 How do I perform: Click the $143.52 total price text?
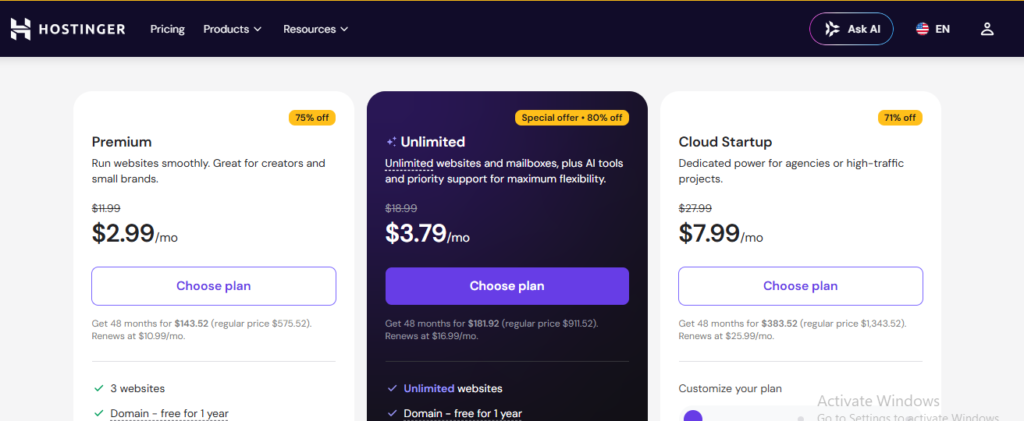[191, 323]
